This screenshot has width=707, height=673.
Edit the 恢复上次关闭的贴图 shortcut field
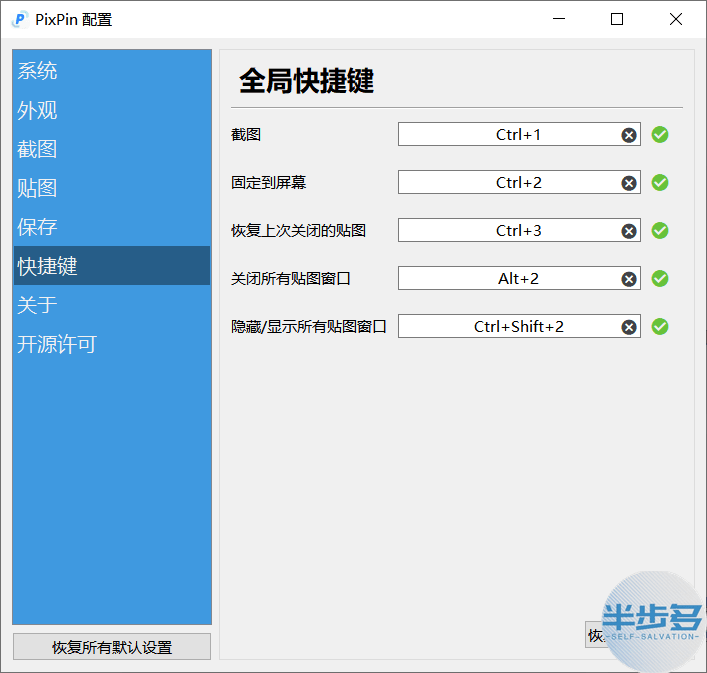519,230
